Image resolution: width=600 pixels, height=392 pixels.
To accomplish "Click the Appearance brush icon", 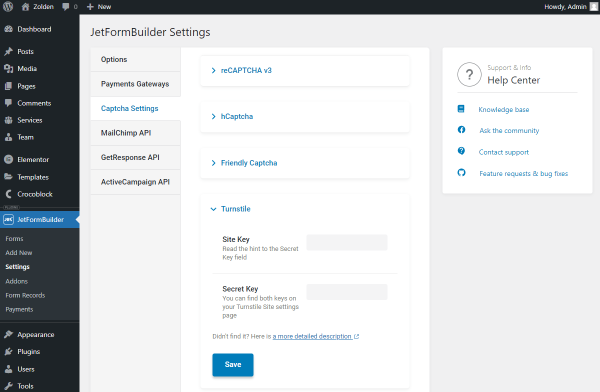I will [x=8, y=334].
